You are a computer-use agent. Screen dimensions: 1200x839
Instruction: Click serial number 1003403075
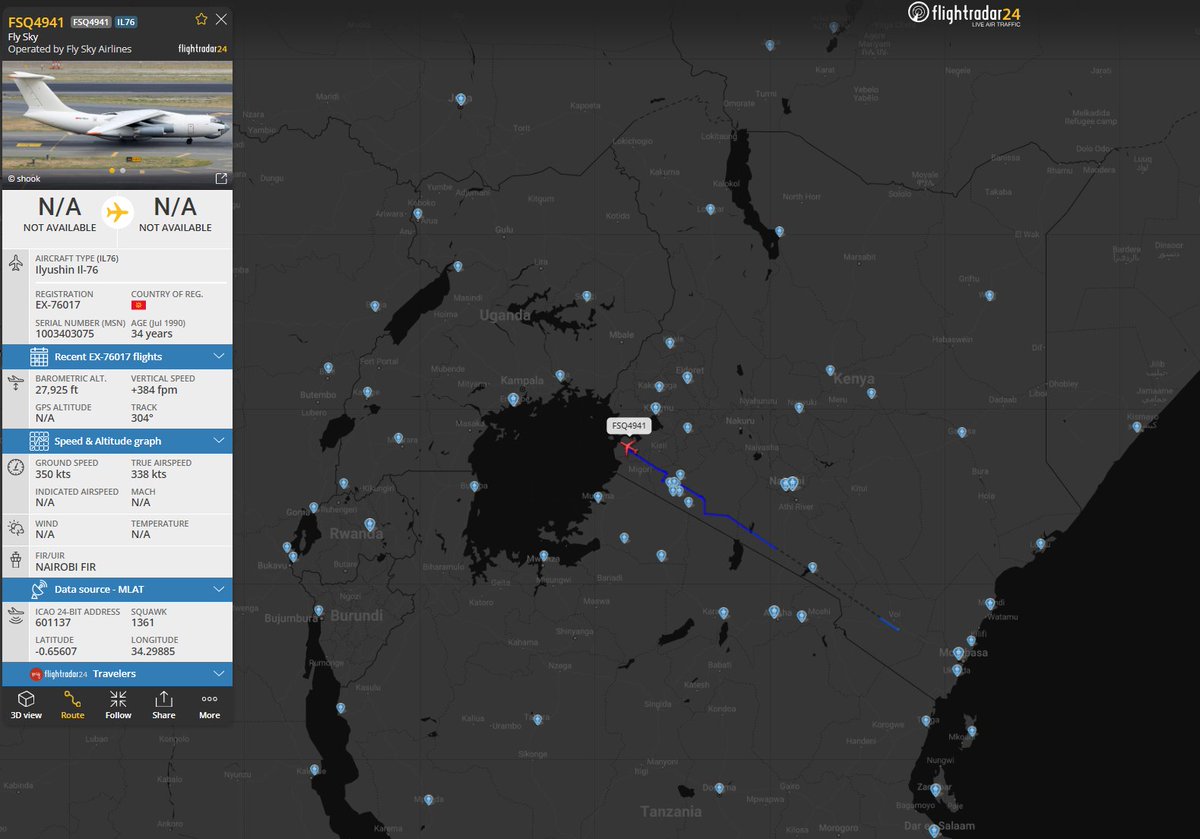point(64,333)
